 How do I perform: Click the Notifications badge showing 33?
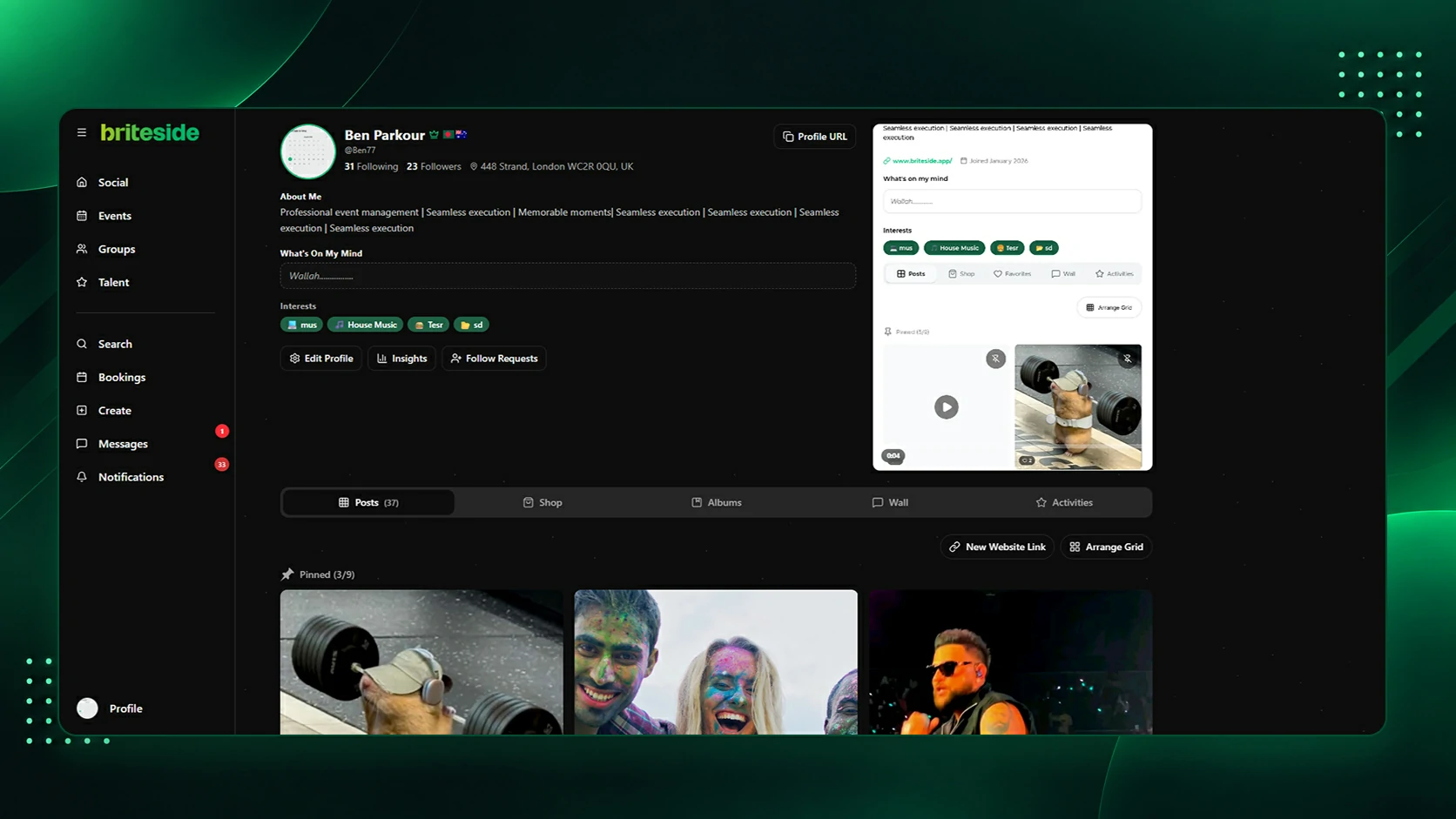222,464
